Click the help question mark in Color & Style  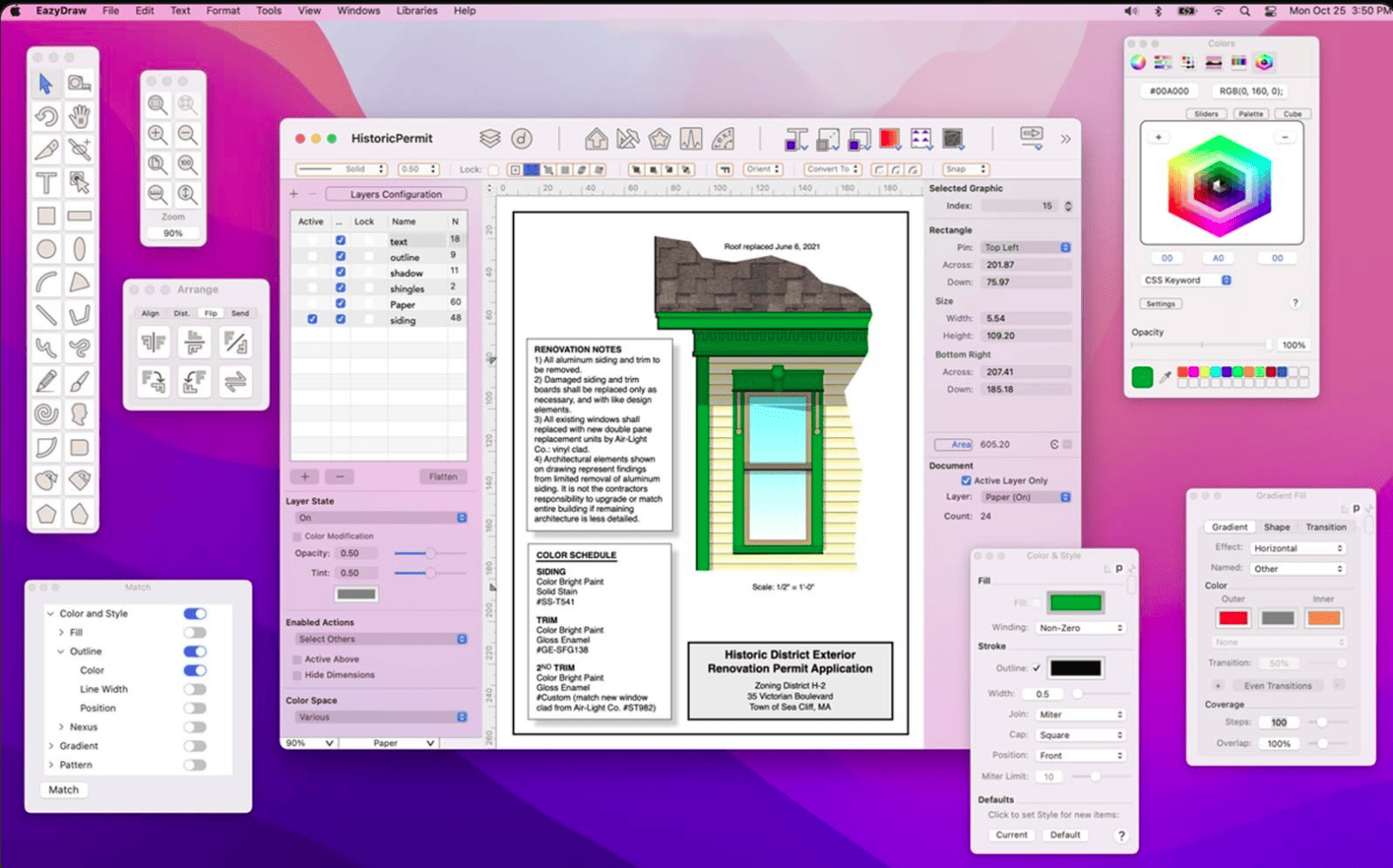(1122, 835)
